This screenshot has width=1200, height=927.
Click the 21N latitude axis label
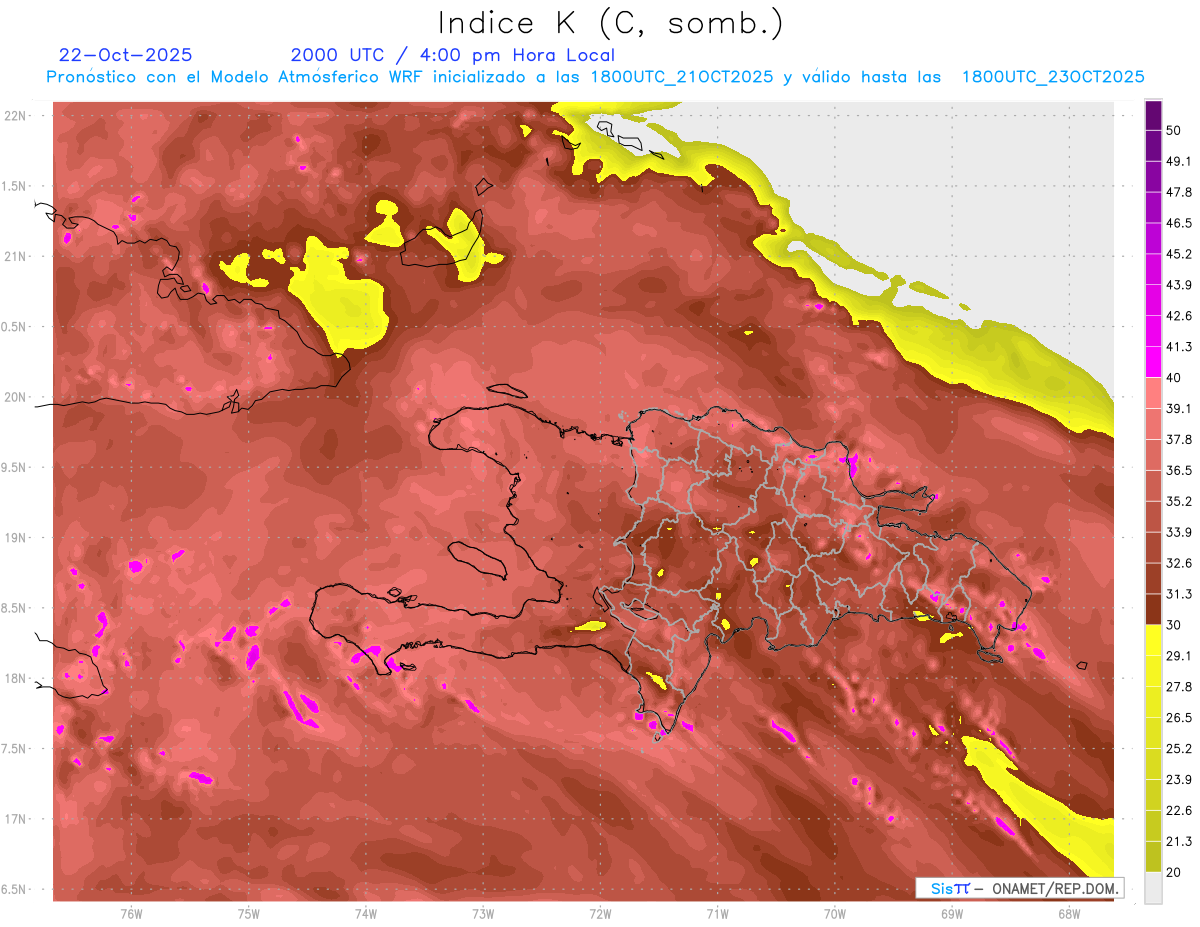[16, 256]
